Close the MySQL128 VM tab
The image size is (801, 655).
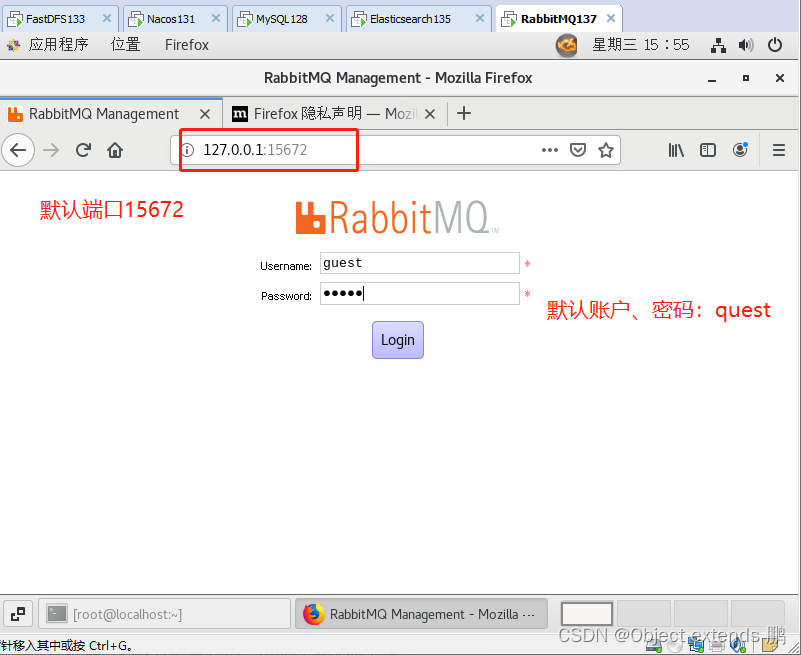click(x=330, y=18)
